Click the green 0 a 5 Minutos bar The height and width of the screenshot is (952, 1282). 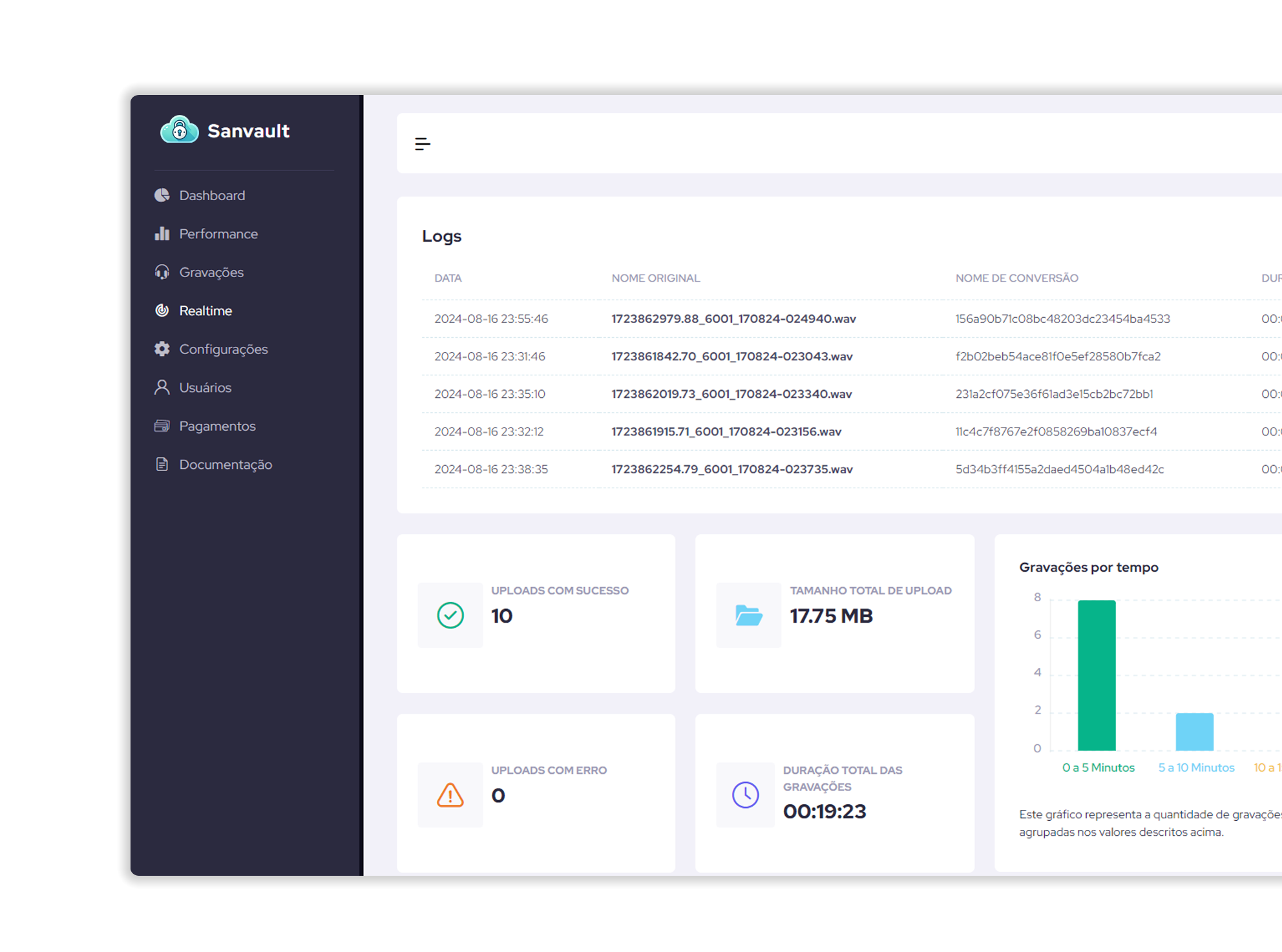tap(1097, 675)
